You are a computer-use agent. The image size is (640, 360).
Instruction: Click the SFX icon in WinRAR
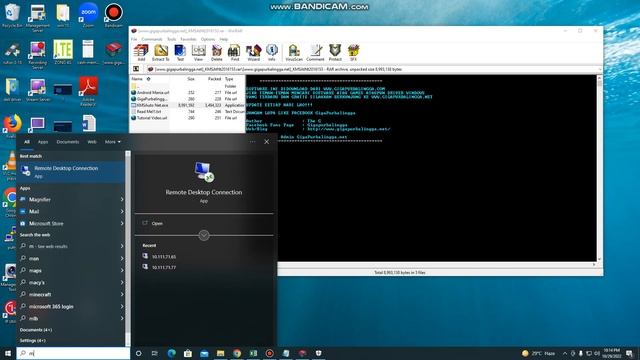(x=353, y=53)
